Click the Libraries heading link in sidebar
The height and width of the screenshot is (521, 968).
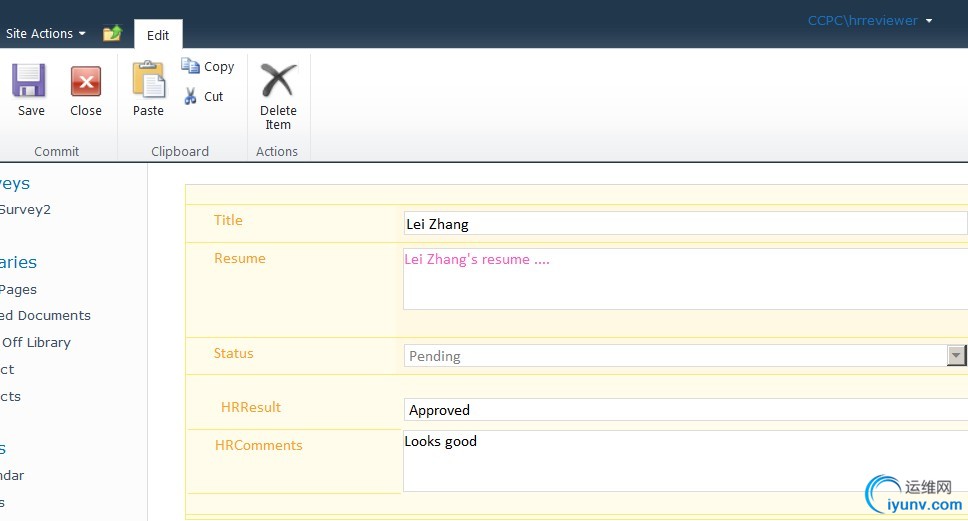pos(19,262)
